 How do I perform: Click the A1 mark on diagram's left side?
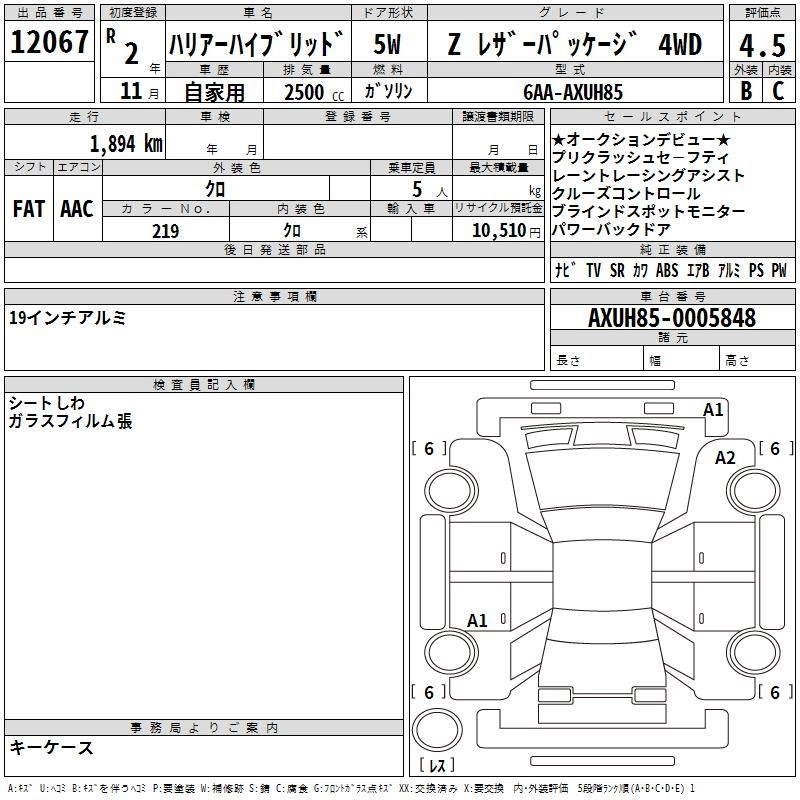(478, 620)
